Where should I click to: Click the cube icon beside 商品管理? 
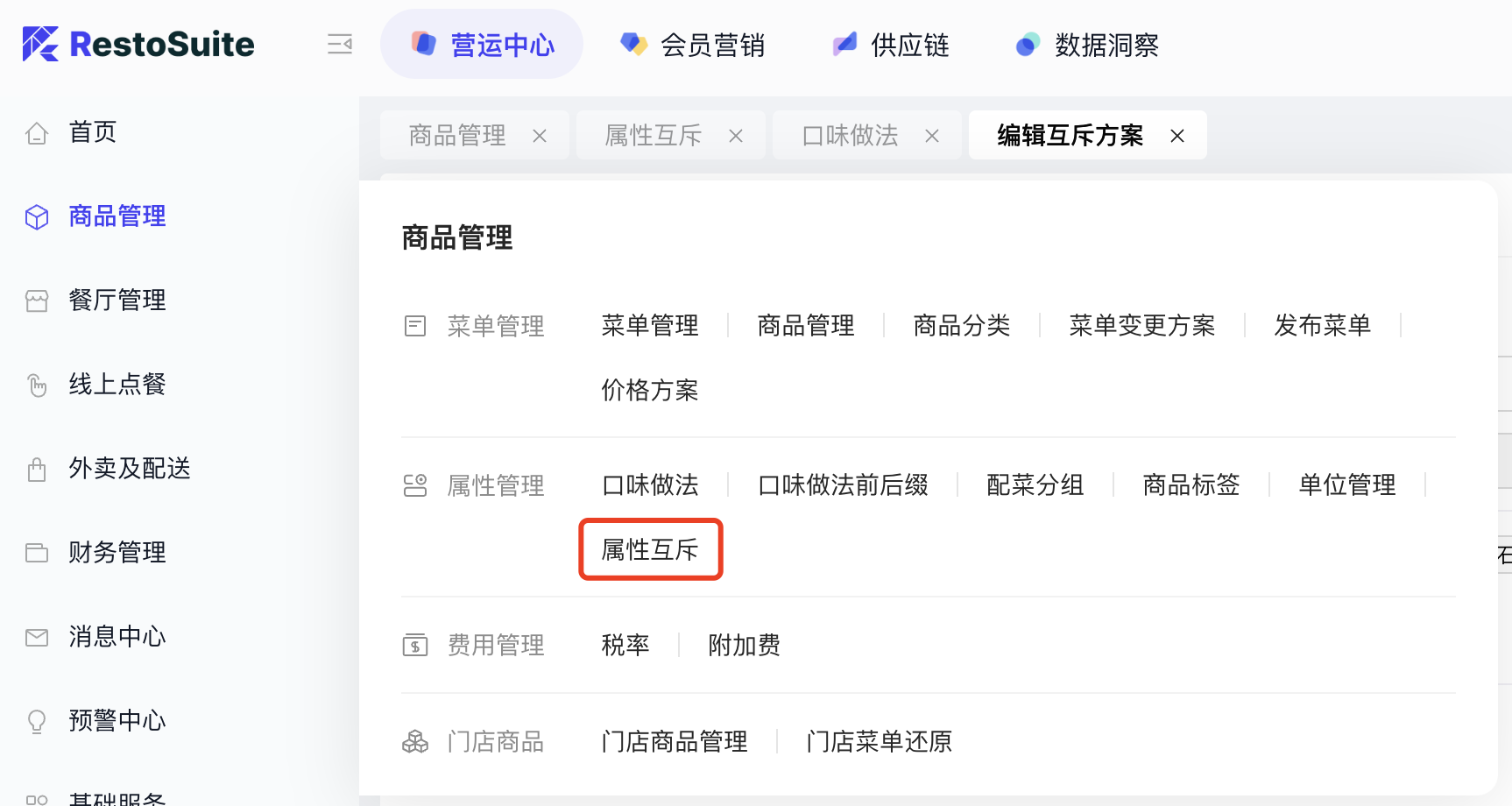click(x=37, y=216)
